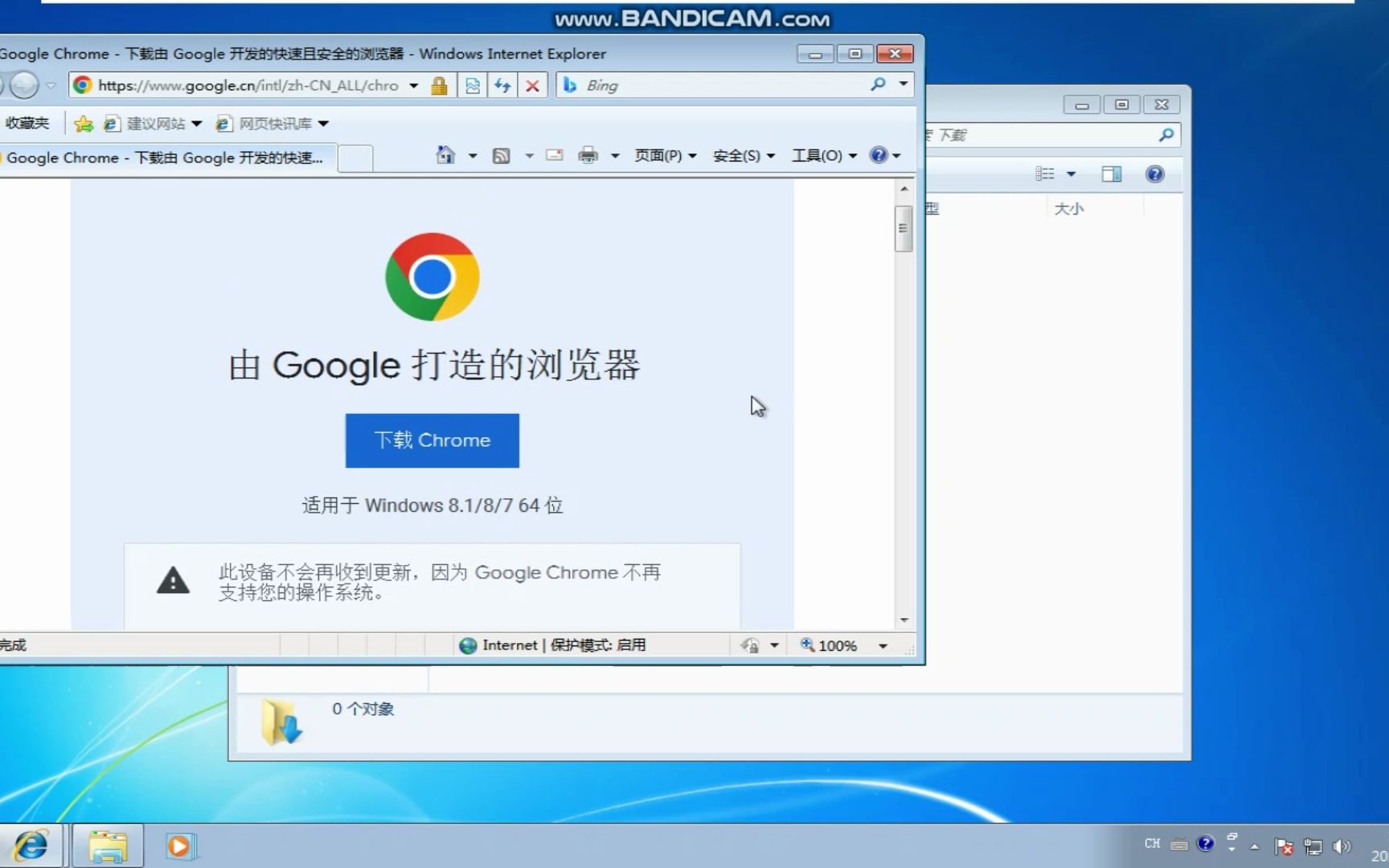Click the Internet protected mode zone status
Viewport: 1389px width, 868px height.
tap(552, 645)
